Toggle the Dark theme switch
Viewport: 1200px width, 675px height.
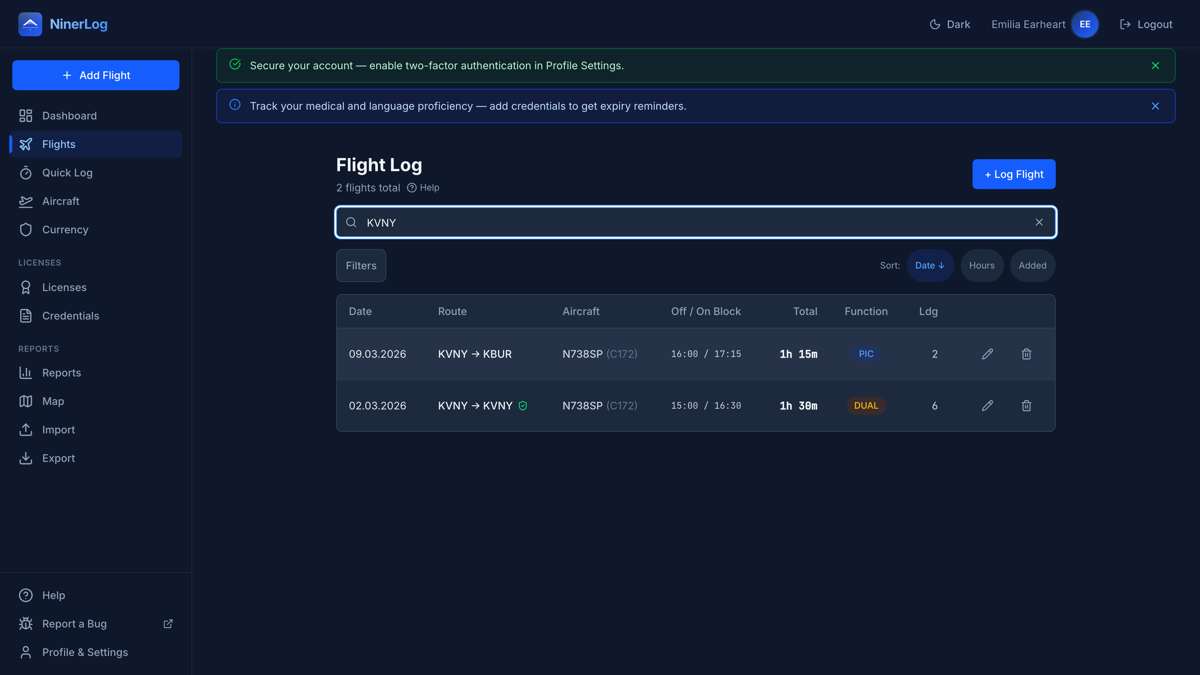950,24
